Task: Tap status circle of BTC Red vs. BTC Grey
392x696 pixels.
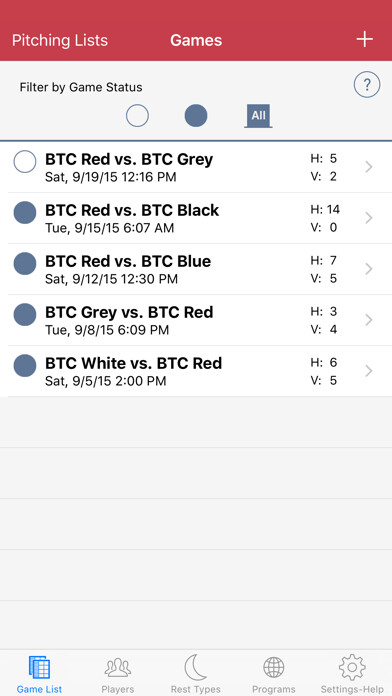Action: tap(25, 161)
